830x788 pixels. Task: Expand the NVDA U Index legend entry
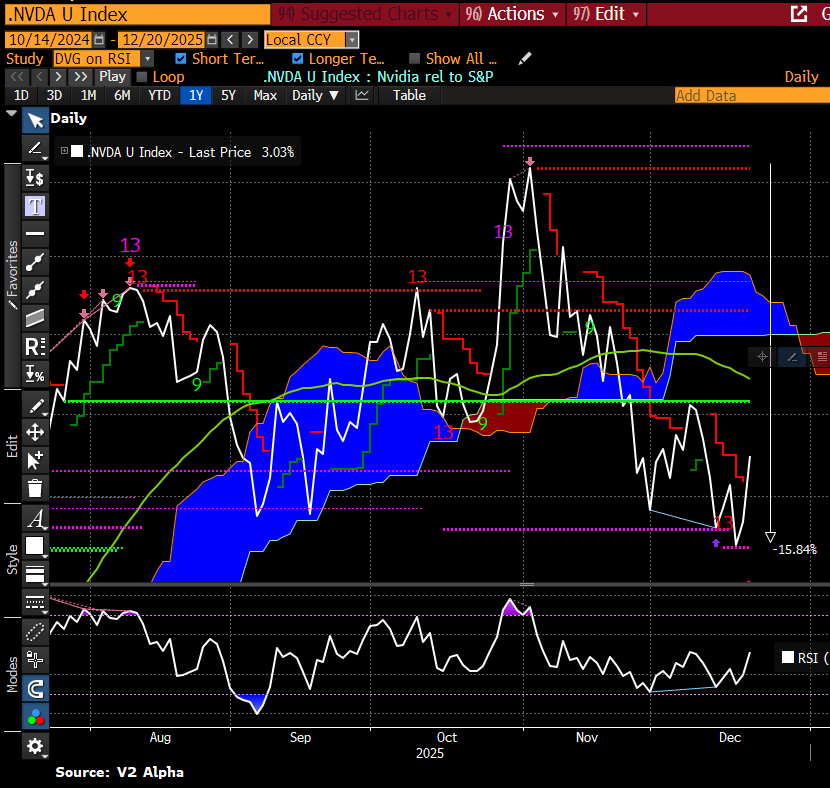pyautogui.click(x=64, y=151)
